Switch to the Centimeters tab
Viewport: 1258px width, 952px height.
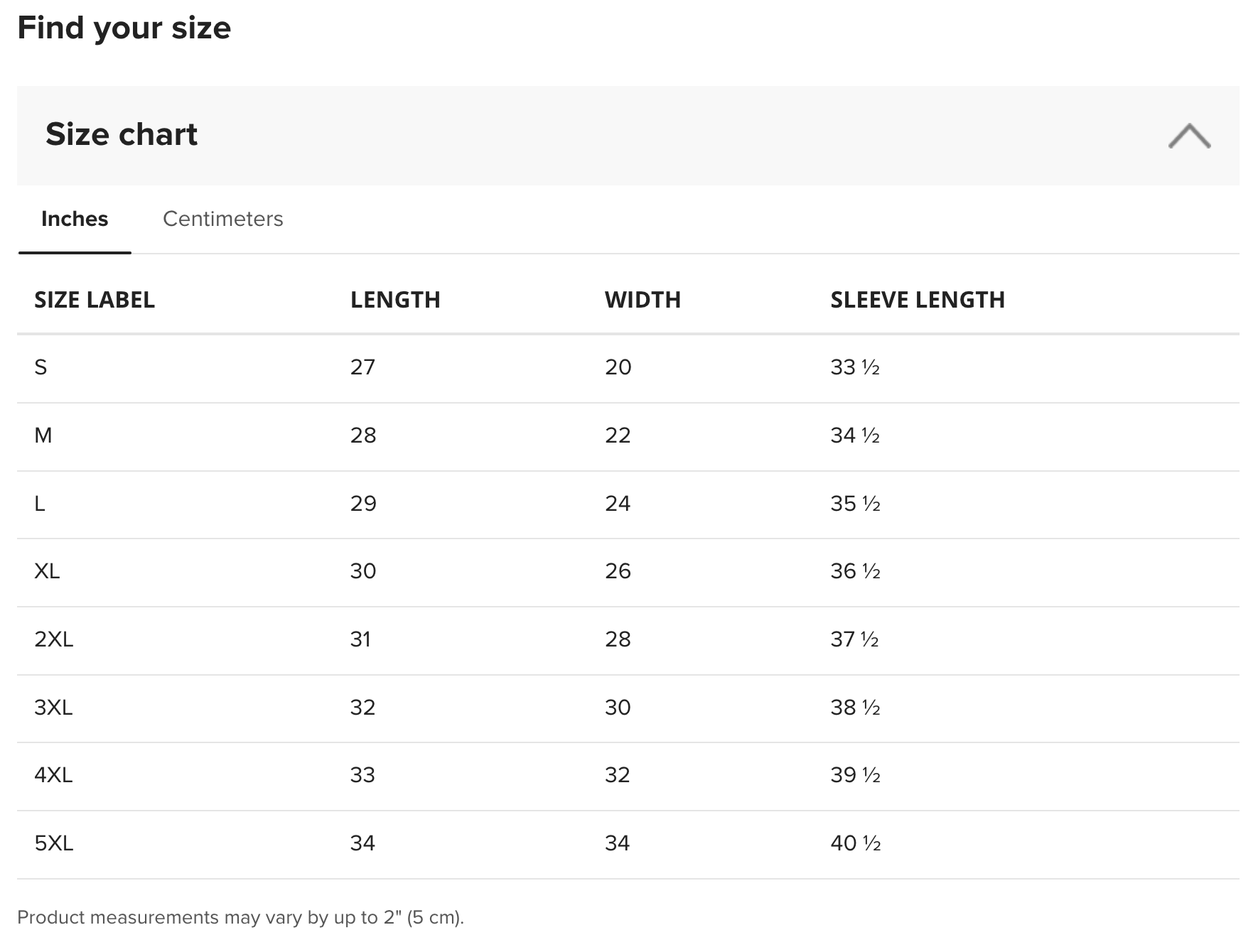click(x=222, y=219)
